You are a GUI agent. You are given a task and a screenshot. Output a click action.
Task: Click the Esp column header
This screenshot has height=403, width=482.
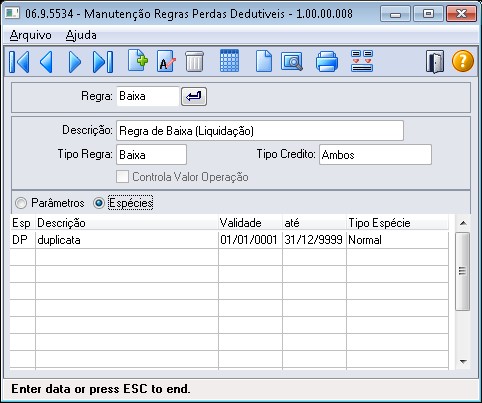(23, 223)
